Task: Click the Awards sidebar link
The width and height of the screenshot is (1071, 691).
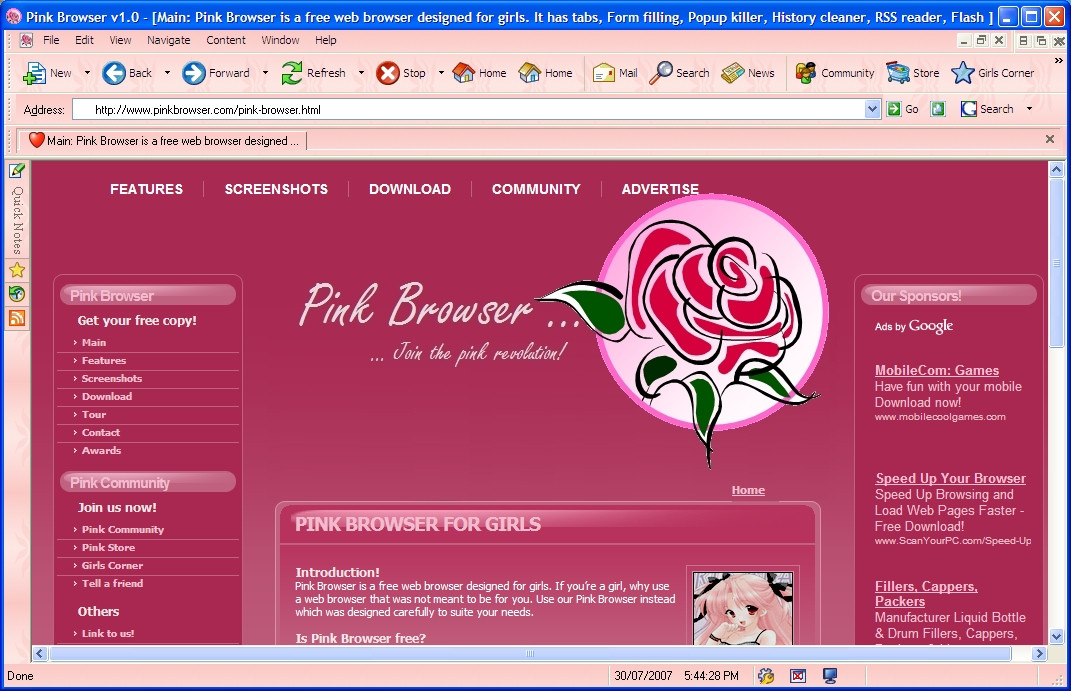Action: 101,451
